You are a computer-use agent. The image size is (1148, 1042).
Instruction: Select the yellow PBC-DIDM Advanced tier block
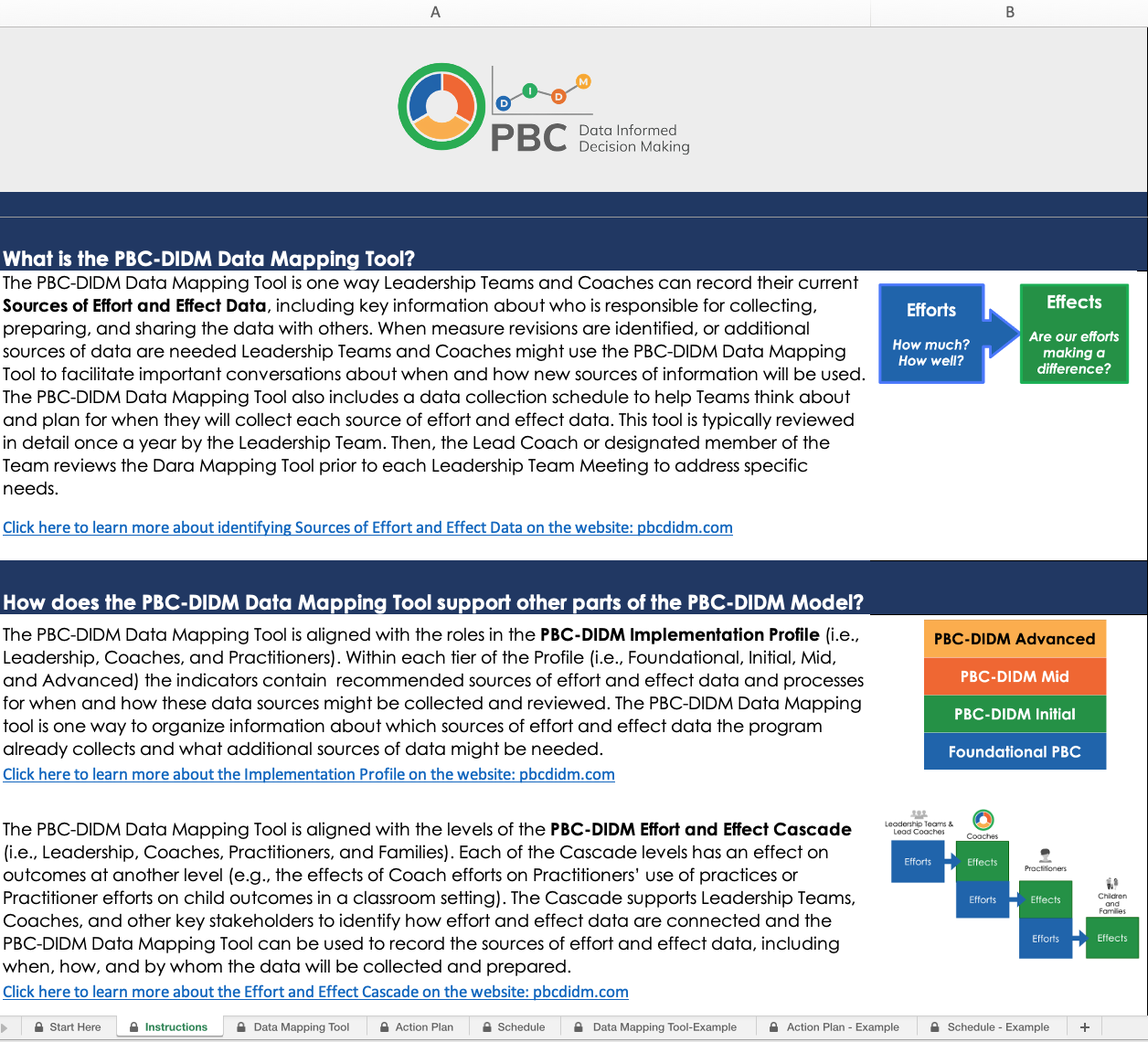(1015, 639)
